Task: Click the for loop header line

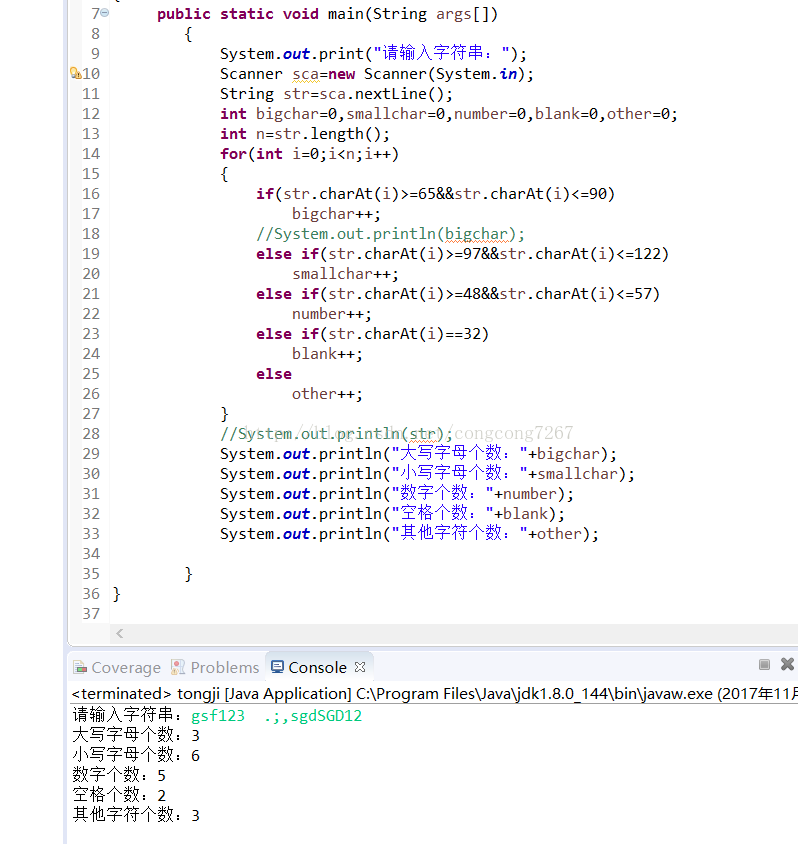Action: (x=309, y=154)
